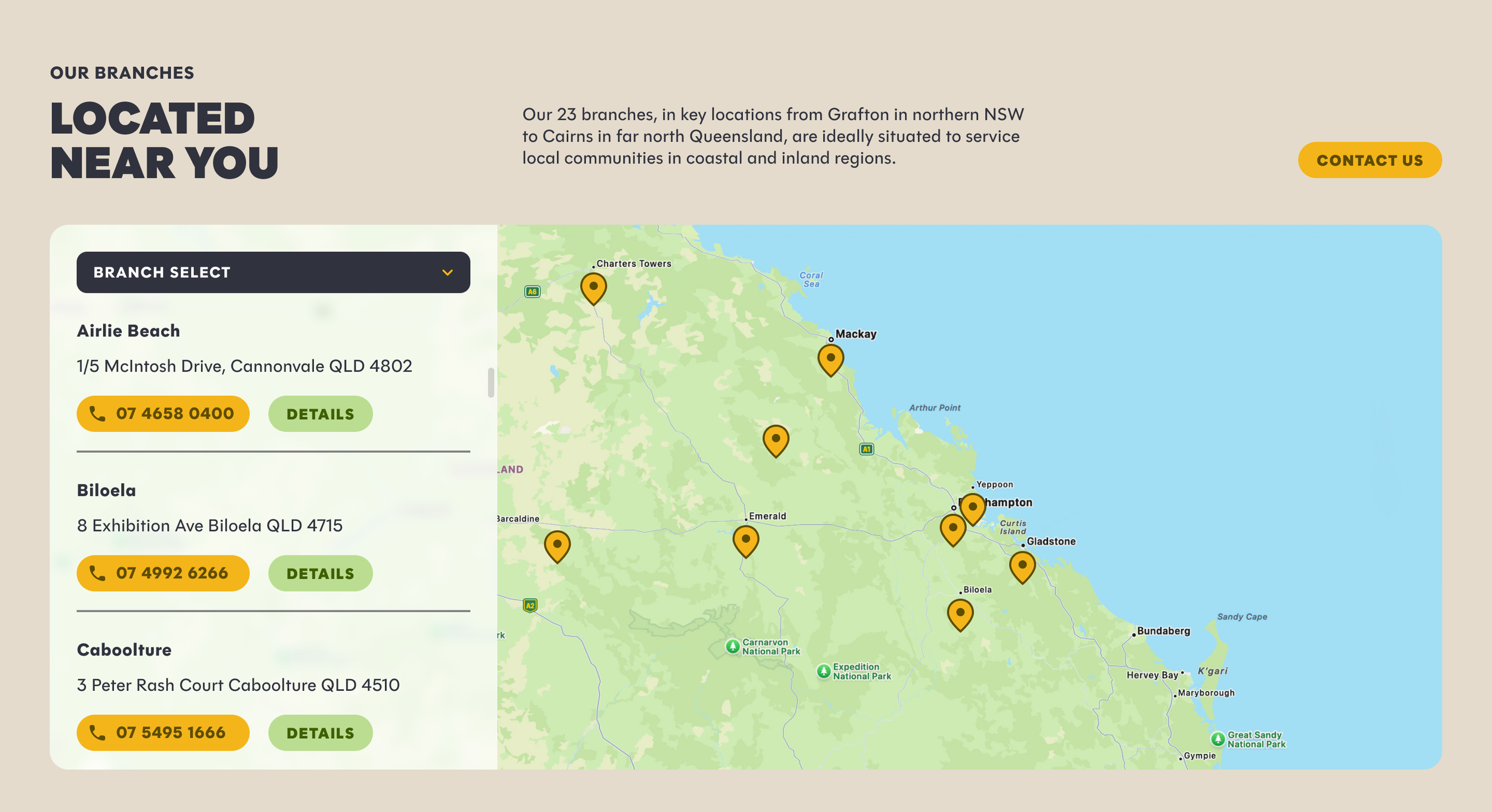Open Details for Caboolture branch

(x=320, y=732)
